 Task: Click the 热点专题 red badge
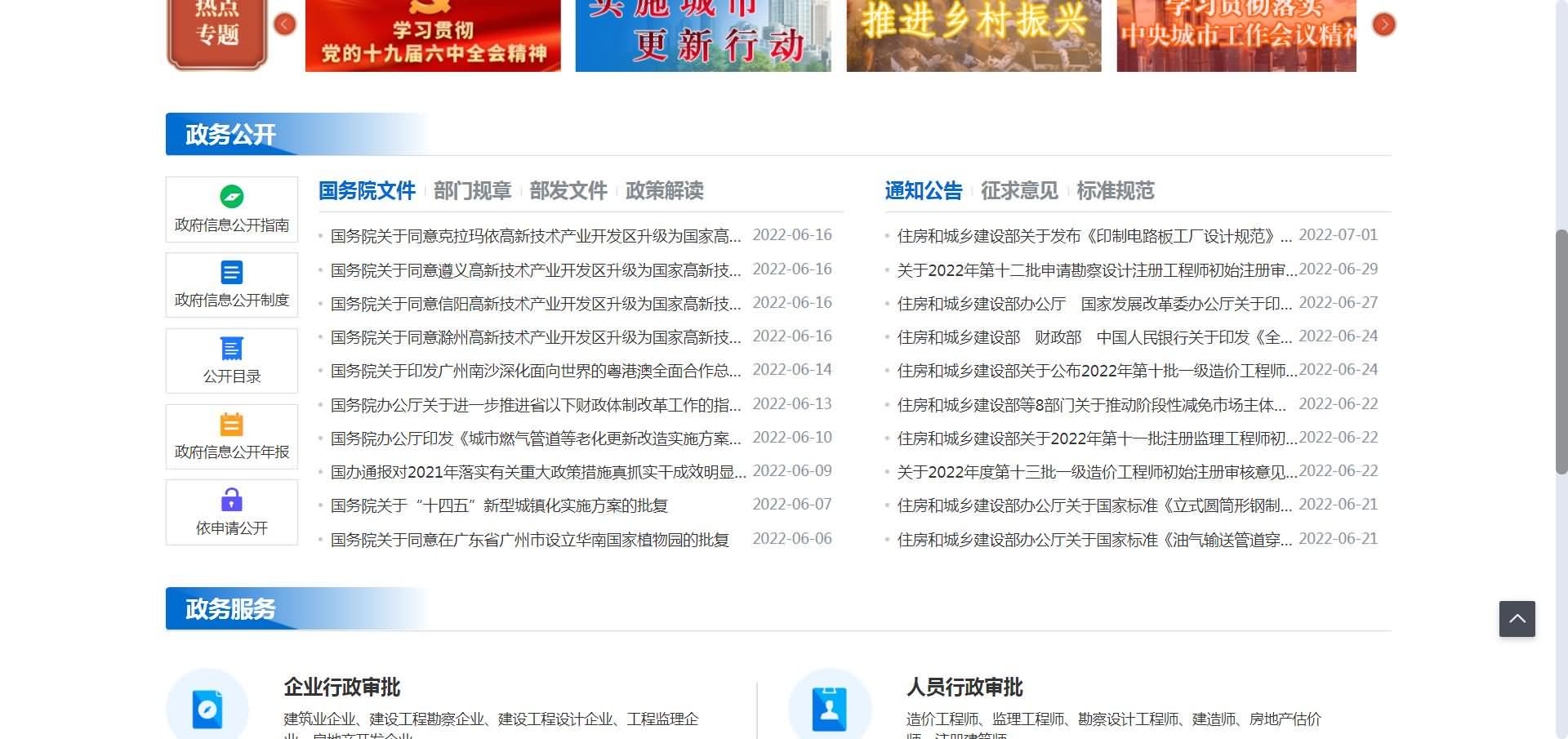[x=217, y=34]
